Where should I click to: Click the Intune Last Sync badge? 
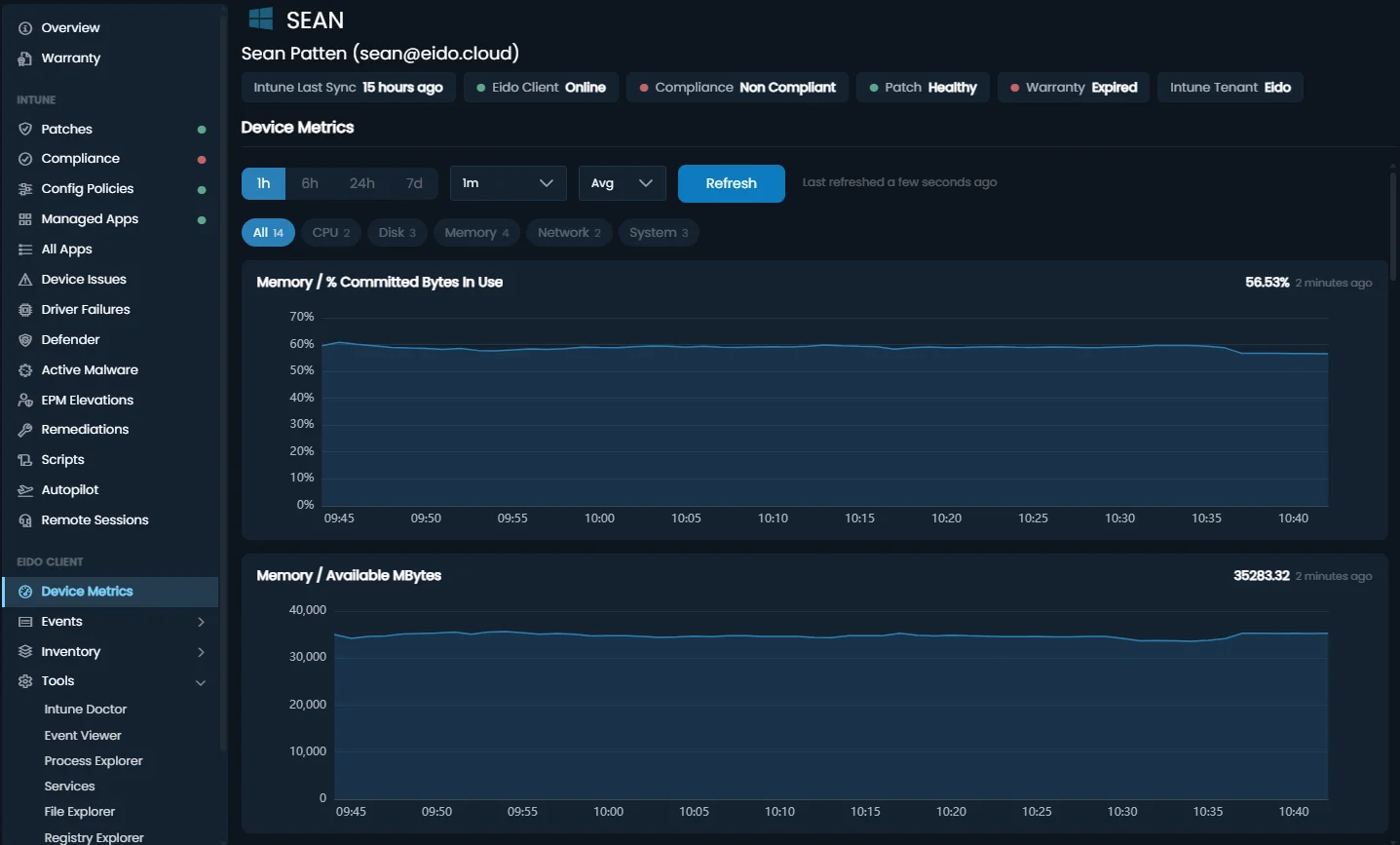pos(348,88)
